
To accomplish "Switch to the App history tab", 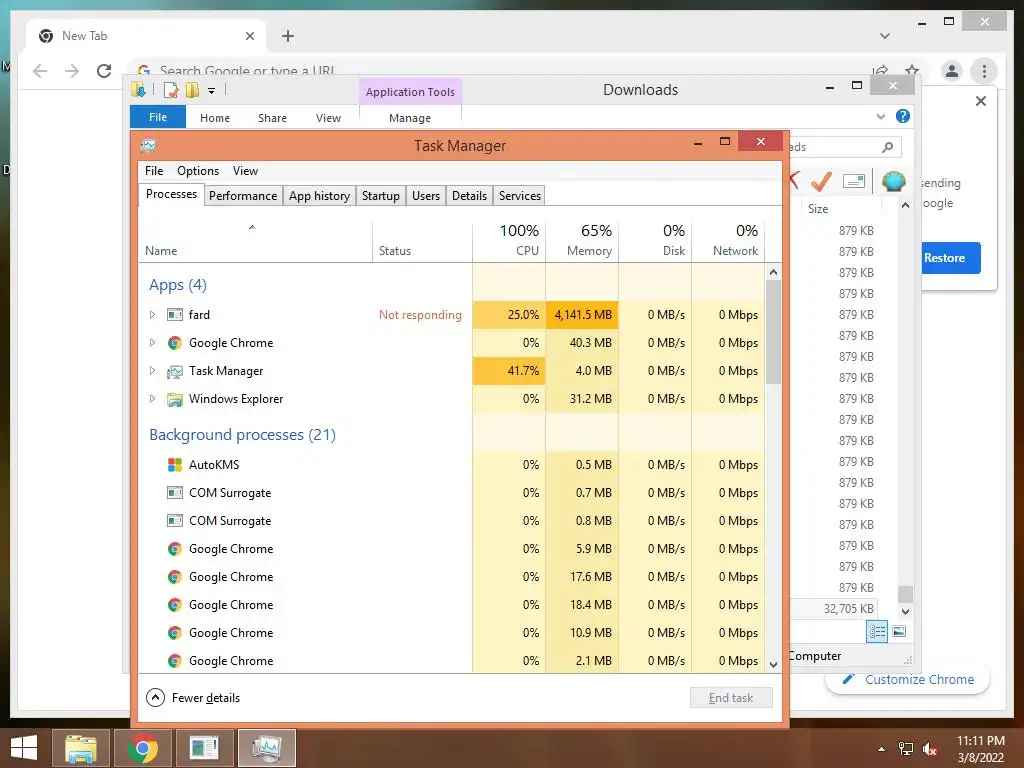I will [x=319, y=196].
